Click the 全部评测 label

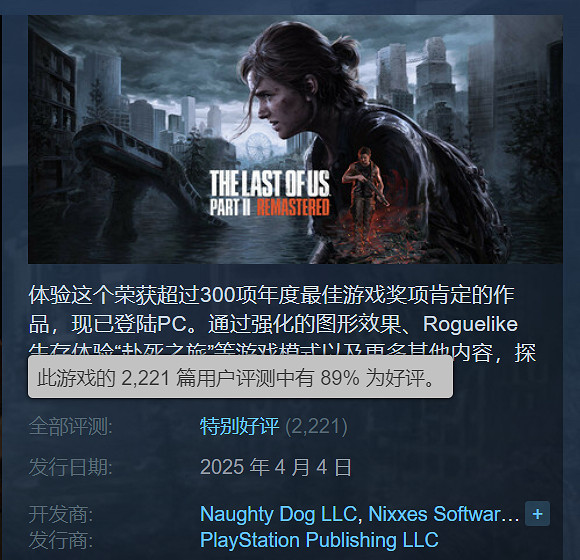click(x=70, y=426)
